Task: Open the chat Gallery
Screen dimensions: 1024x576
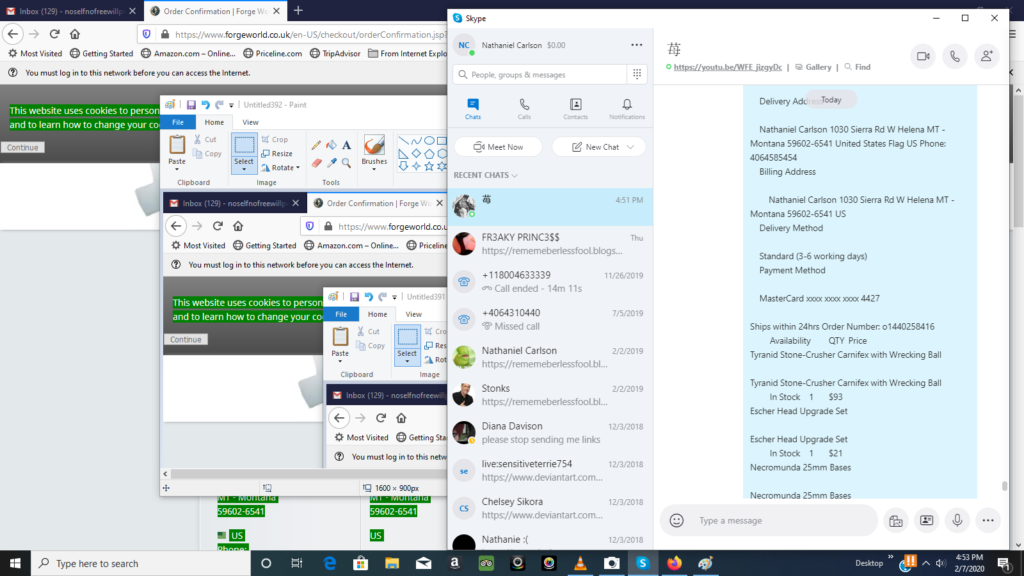Action: click(x=813, y=67)
